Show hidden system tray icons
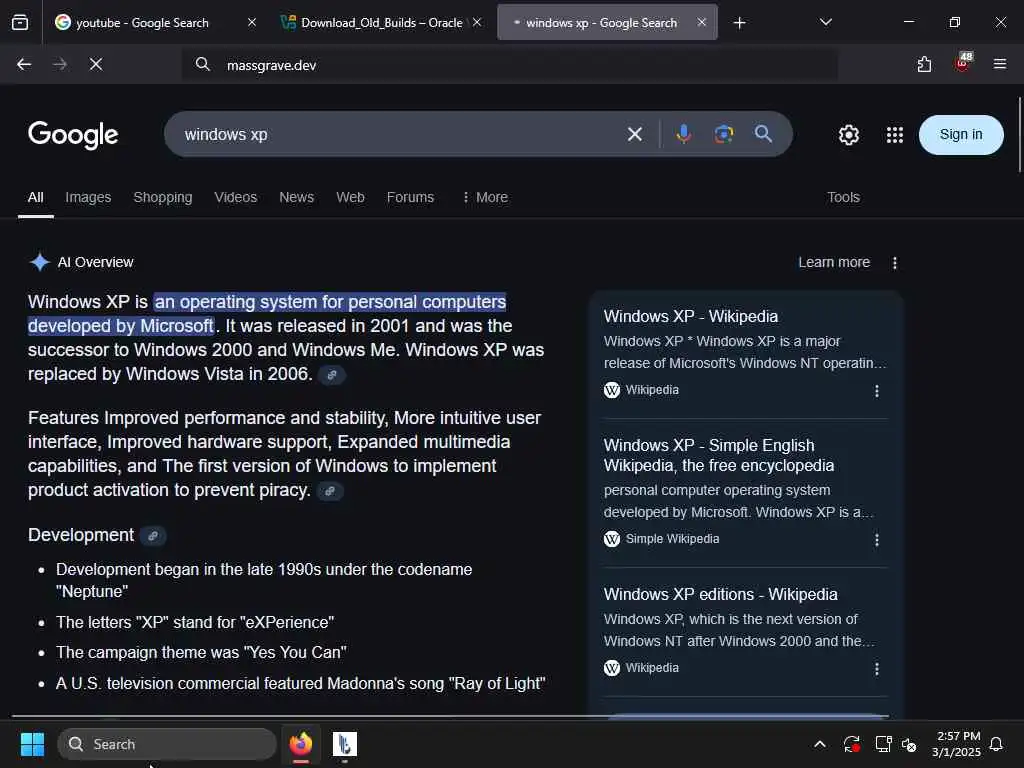 coord(820,744)
